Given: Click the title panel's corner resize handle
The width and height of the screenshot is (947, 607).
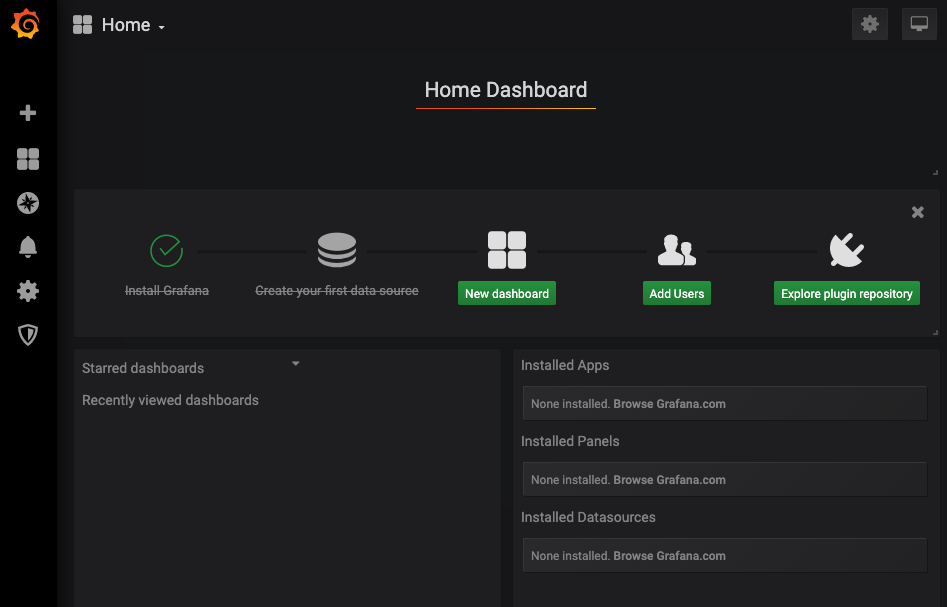Looking at the screenshot, I should 935,173.
